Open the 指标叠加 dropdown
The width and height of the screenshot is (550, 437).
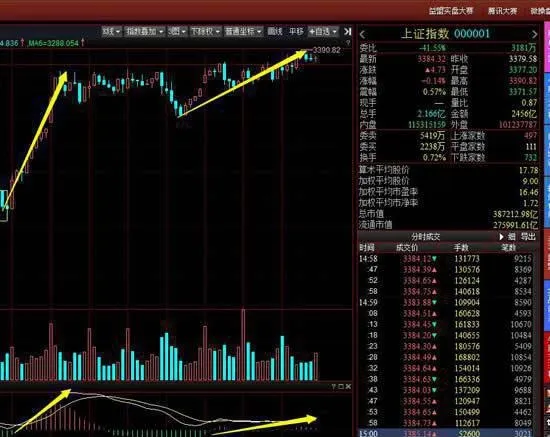(x=144, y=32)
